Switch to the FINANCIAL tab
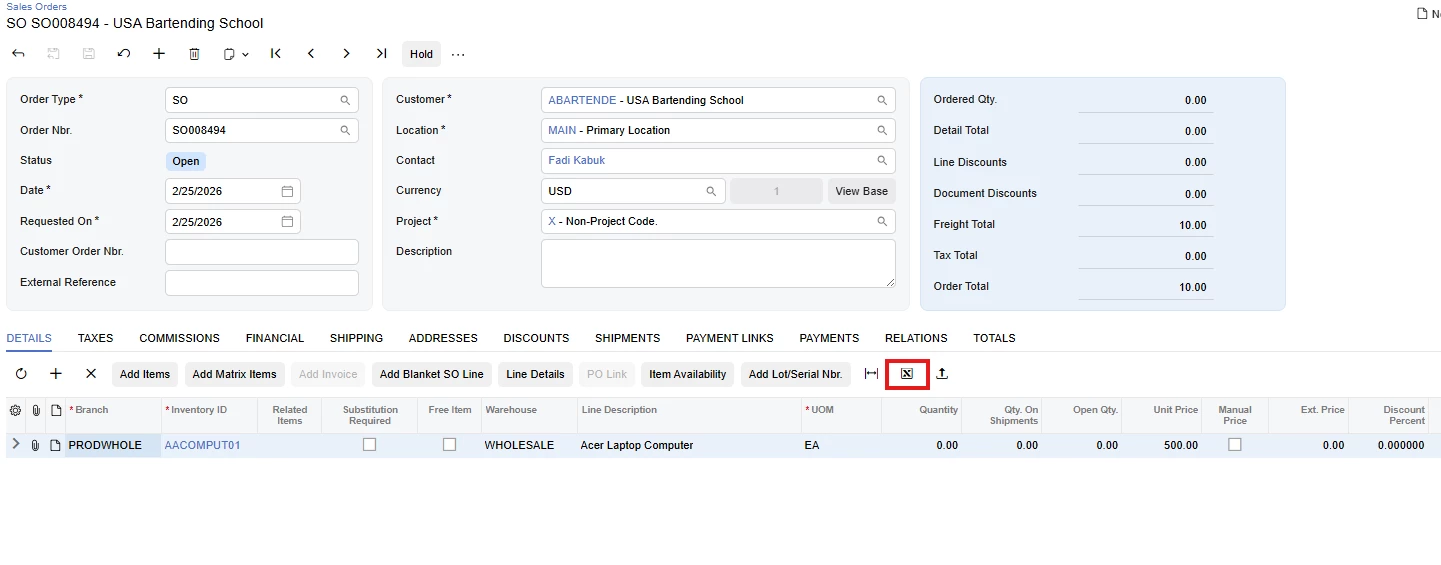1441x565 pixels. (x=275, y=338)
